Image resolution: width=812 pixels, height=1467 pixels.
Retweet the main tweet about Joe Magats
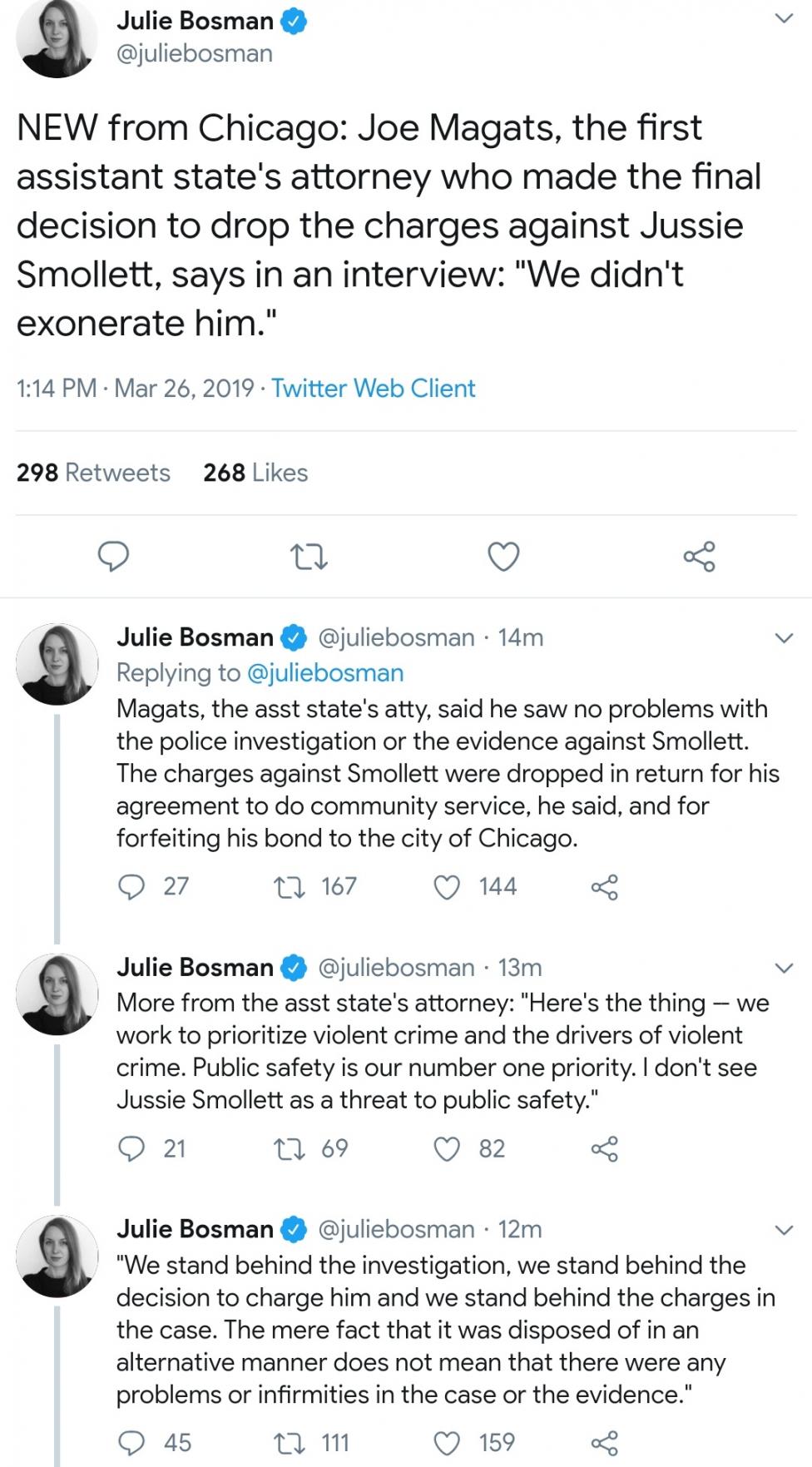307,557
